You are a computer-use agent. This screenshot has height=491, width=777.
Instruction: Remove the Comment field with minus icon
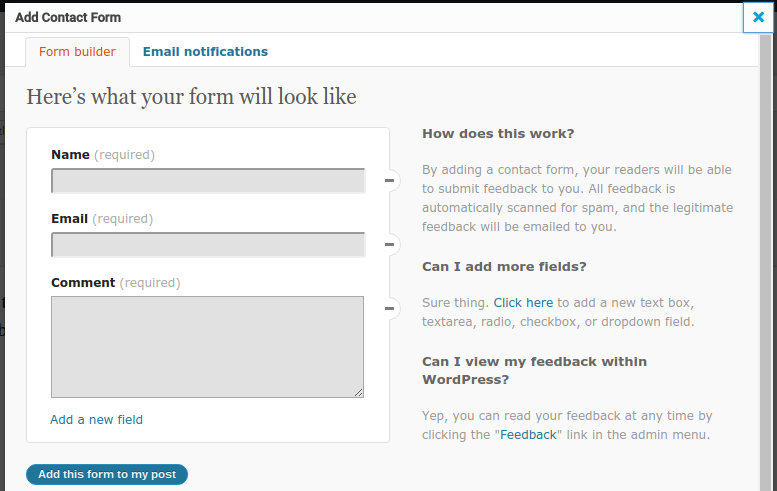[391, 309]
